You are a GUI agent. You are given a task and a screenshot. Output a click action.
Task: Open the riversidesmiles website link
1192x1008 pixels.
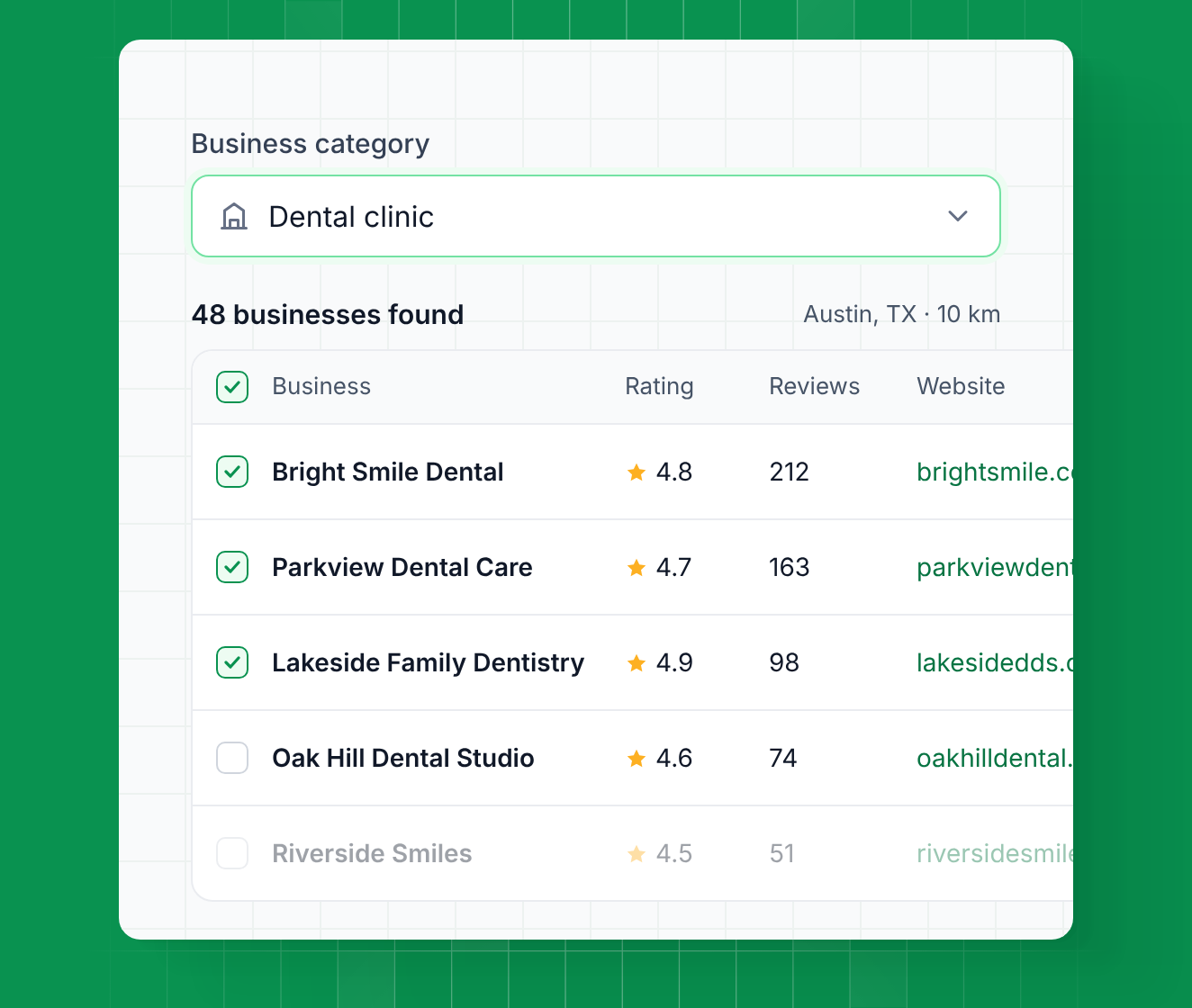(995, 853)
